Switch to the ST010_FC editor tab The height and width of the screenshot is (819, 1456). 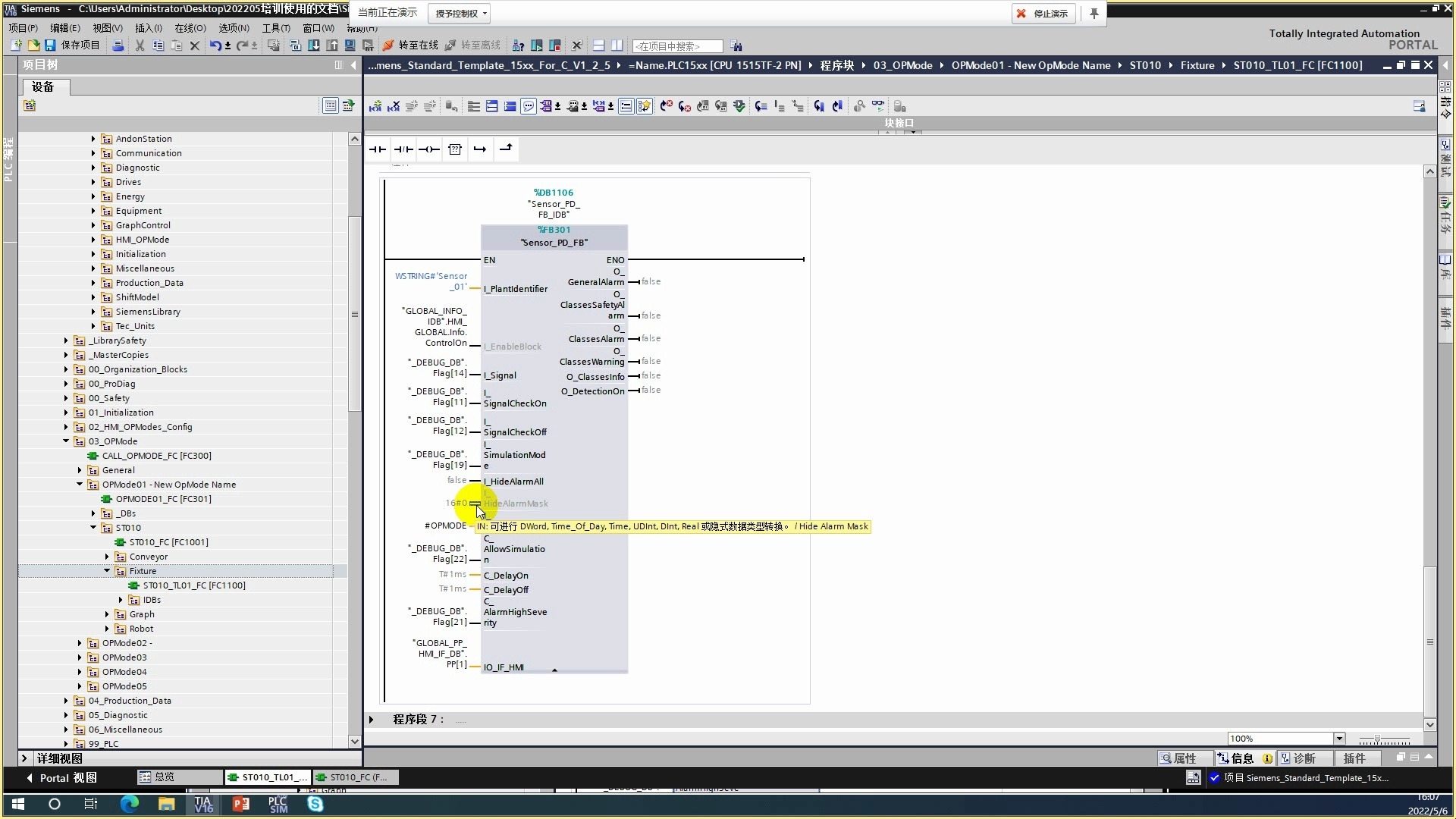tap(356, 777)
